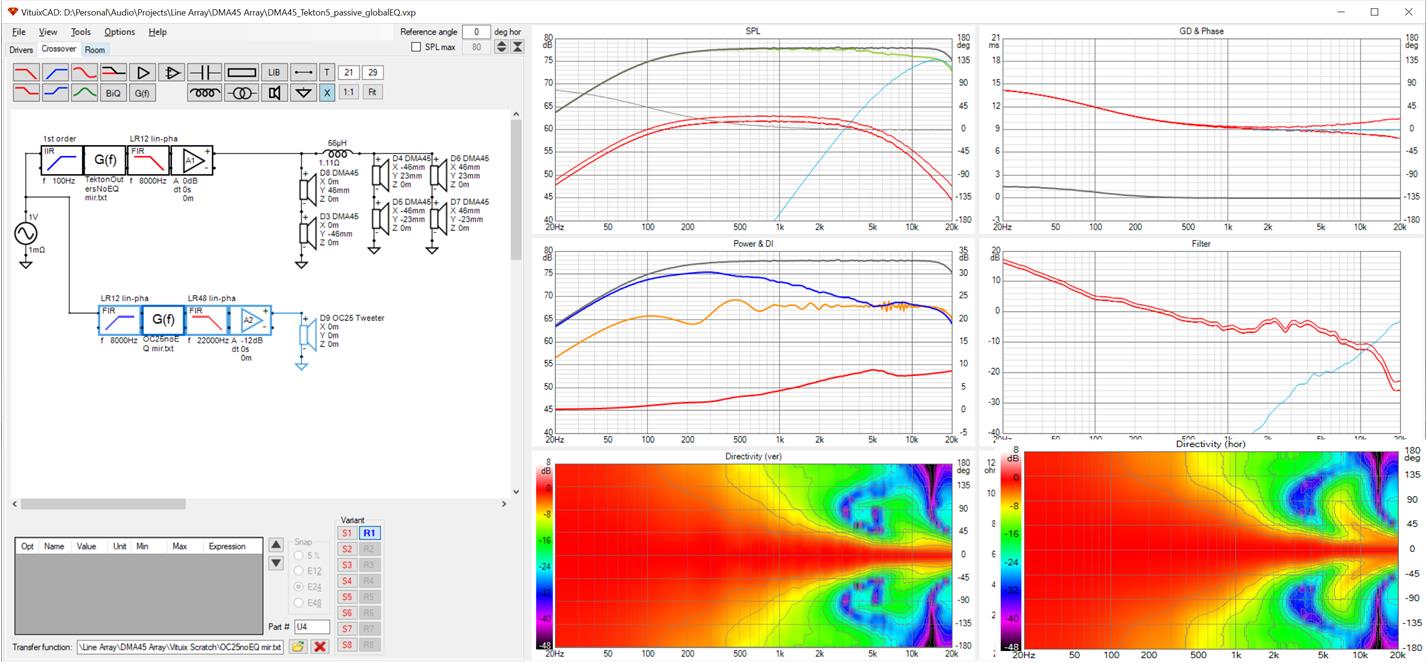
Task: Add the red S-curve filter block in top row
Action: pyautogui.click(x=84, y=73)
